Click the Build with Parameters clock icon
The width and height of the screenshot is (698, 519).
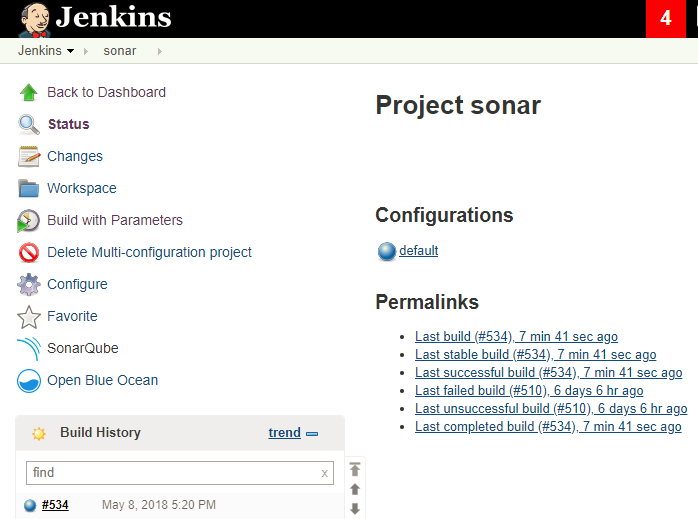click(x=28, y=220)
